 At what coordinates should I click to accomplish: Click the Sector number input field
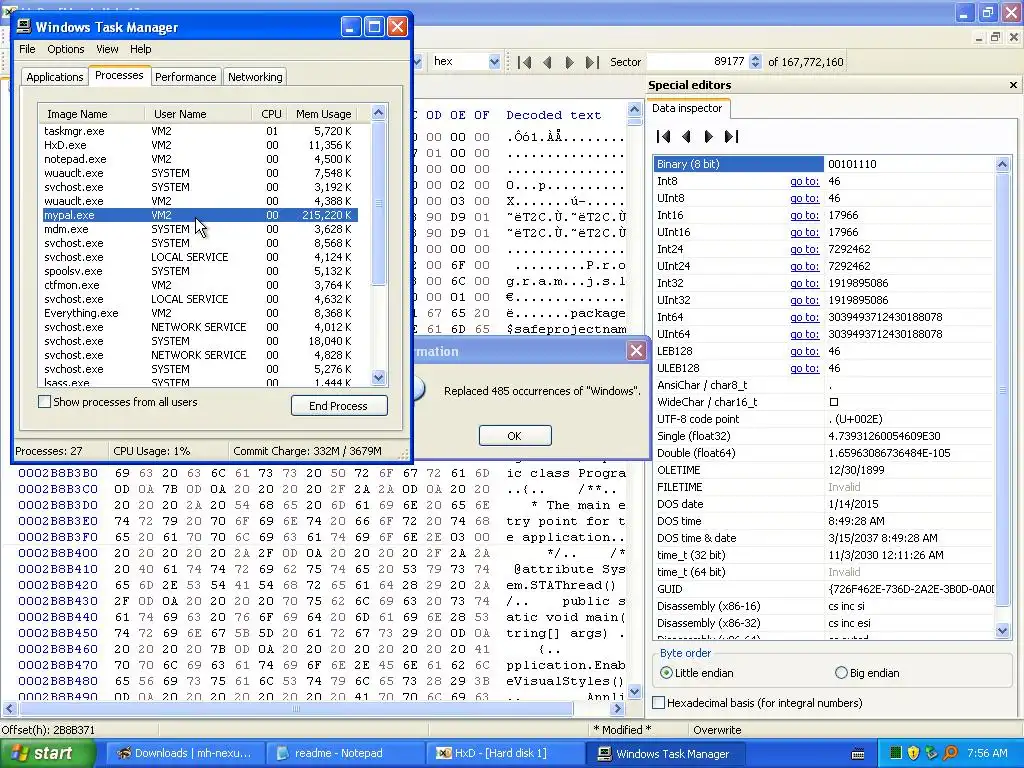point(696,61)
